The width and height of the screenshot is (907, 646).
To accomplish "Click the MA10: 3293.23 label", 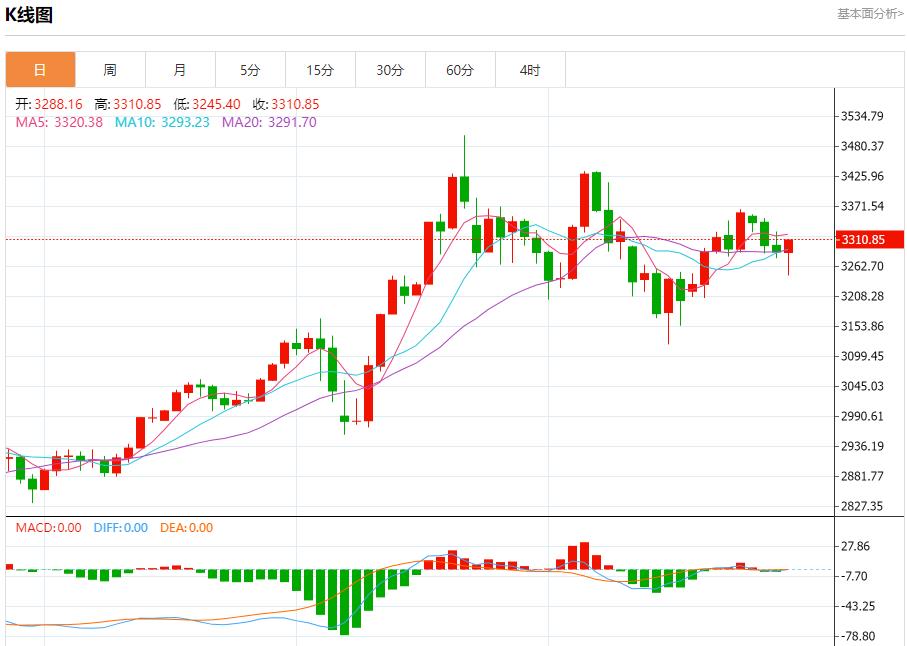I will tap(162, 122).
